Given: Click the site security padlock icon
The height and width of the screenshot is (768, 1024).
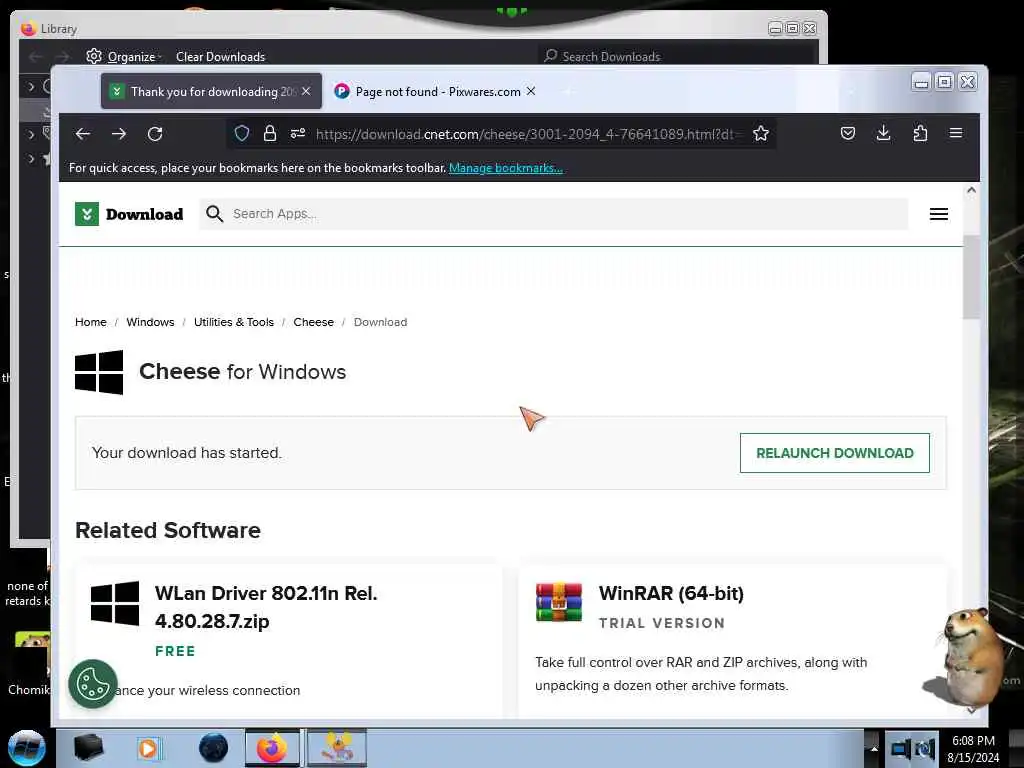Looking at the screenshot, I should point(270,134).
